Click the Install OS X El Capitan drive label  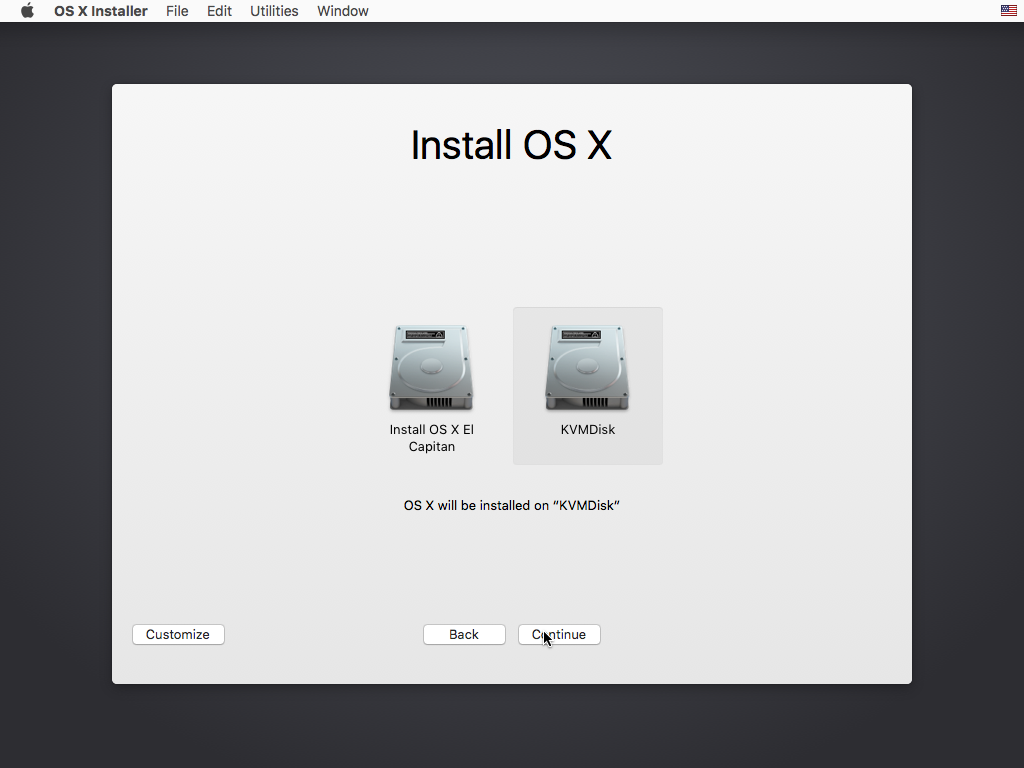pos(431,438)
